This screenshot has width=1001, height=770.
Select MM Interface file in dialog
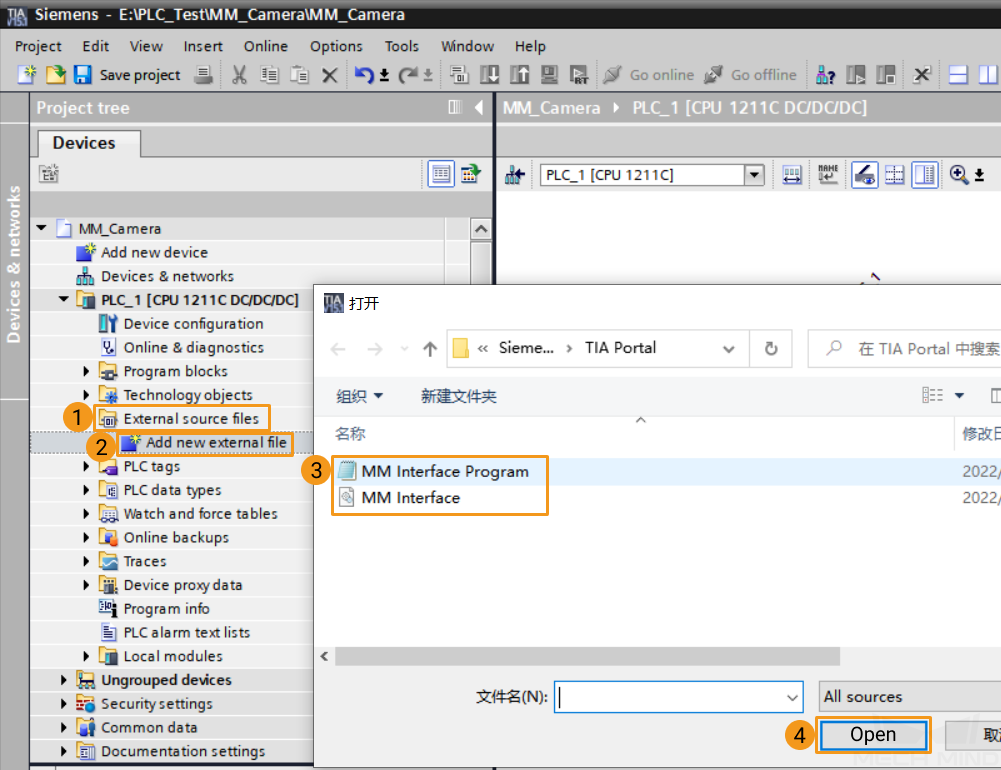410,497
